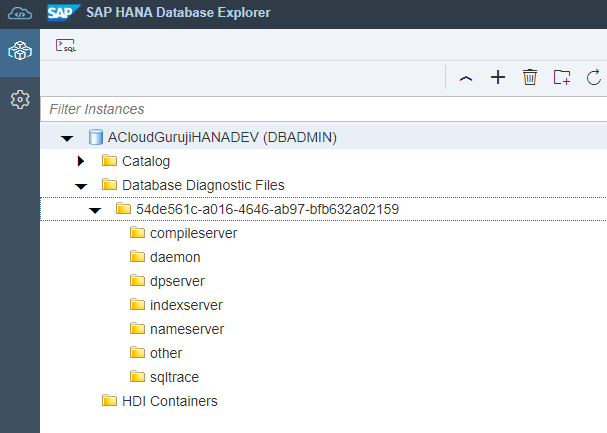Collapse the 54de561c host folder
The width and height of the screenshot is (607, 433).
95,210
